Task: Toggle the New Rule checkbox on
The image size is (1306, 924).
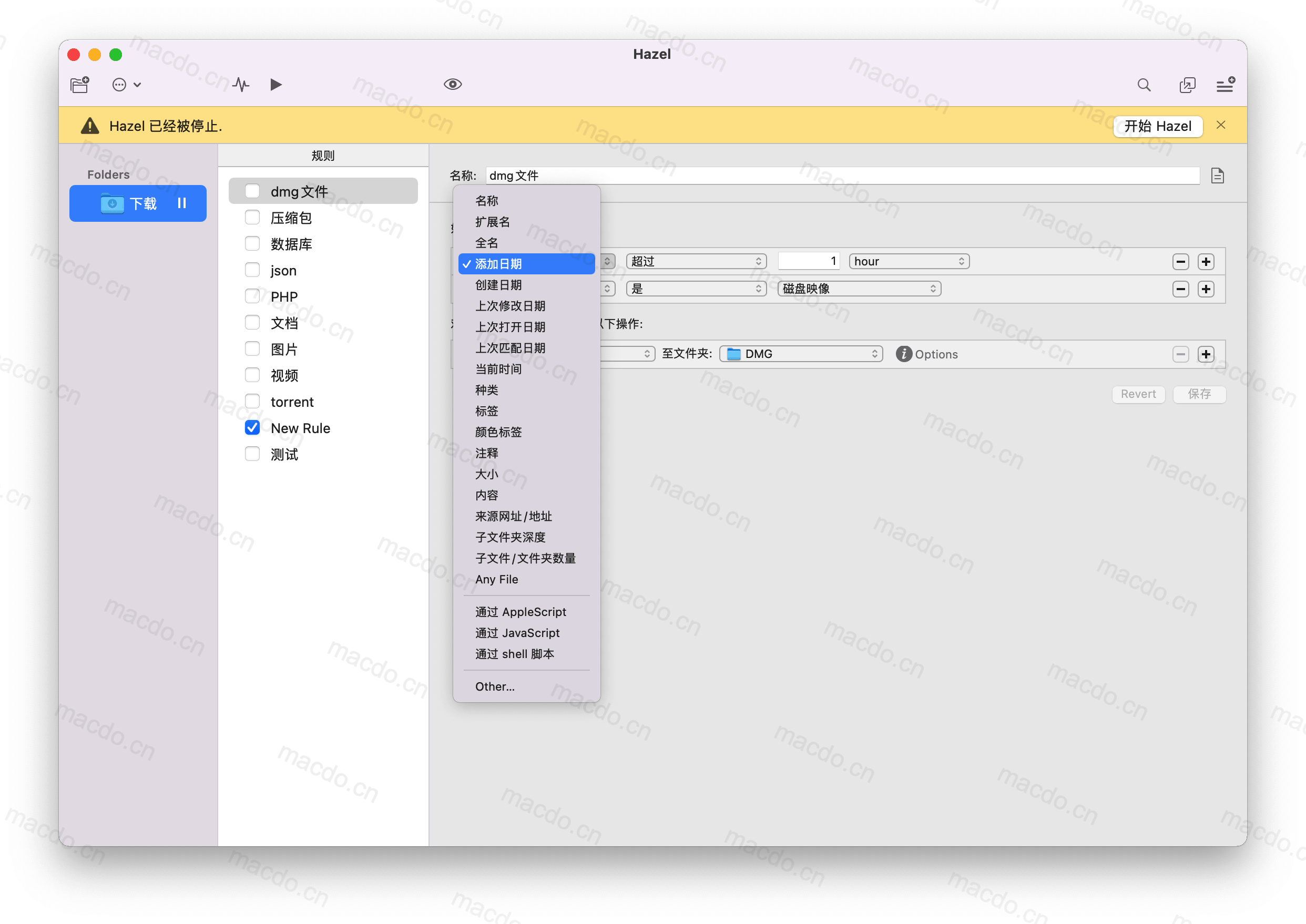Action: point(253,428)
